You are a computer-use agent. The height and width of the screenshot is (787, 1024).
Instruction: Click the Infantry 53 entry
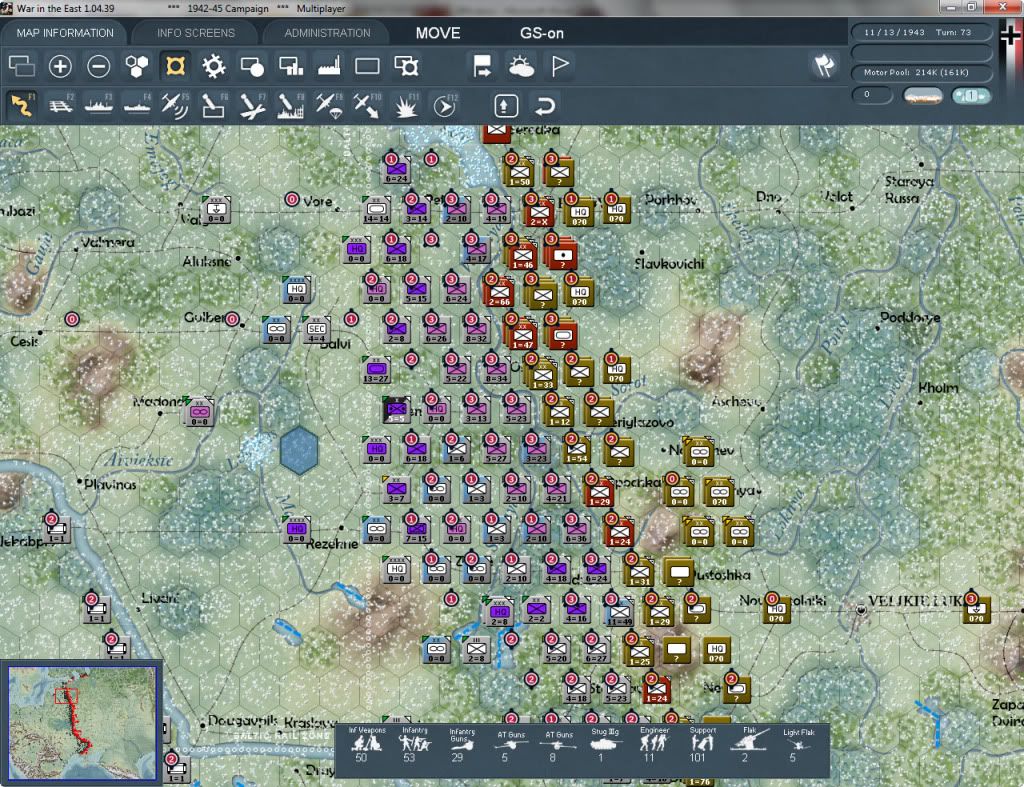(414, 745)
